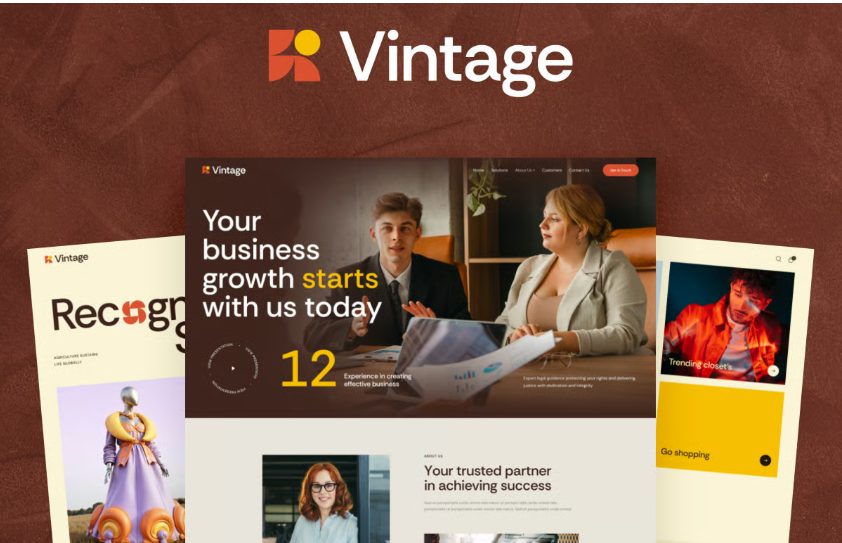The image size is (842, 543).
Task: Click the Go shopping text link
Action: pyautogui.click(x=685, y=453)
